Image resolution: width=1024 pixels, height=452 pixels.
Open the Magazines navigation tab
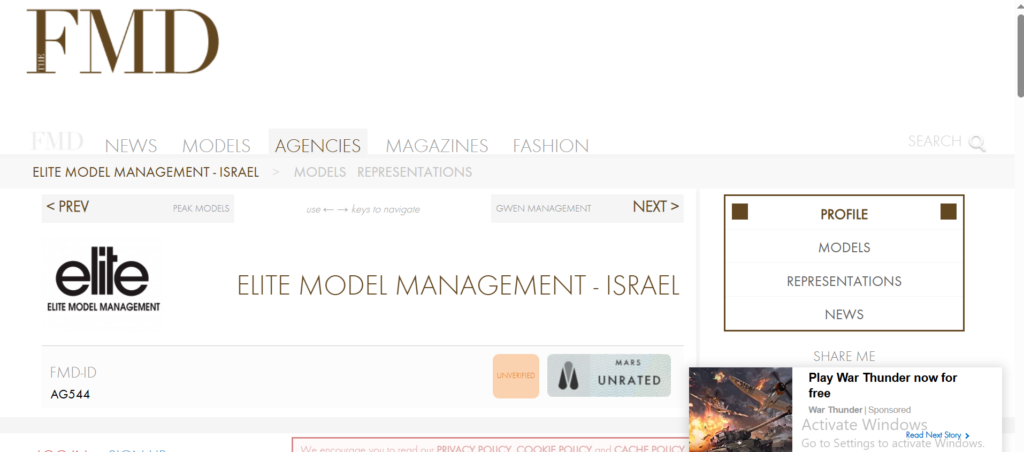pyautogui.click(x=437, y=146)
